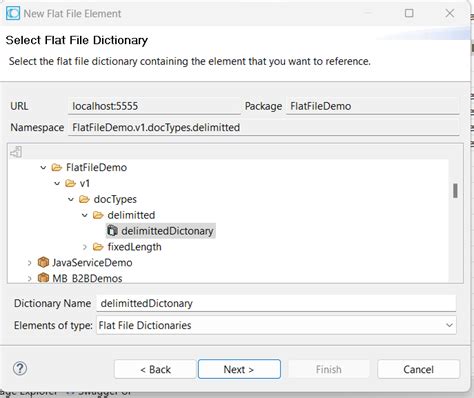Click the wizard window title icon
Viewport: 474px width, 398px height.
click(x=13, y=13)
